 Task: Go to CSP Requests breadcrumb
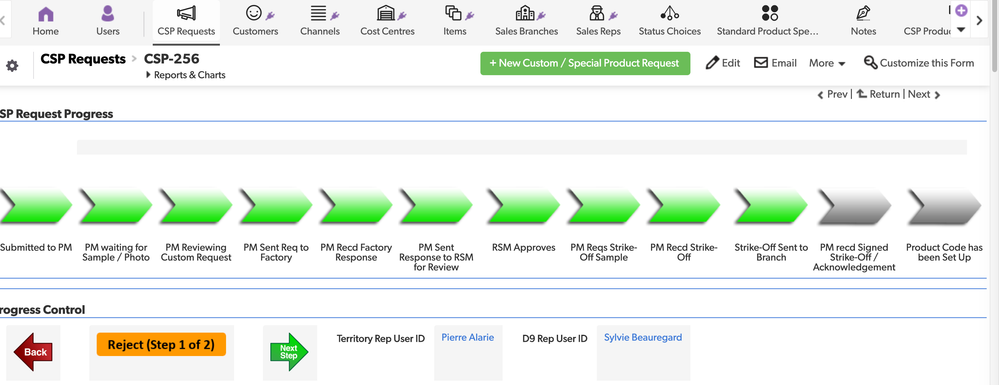click(x=83, y=59)
